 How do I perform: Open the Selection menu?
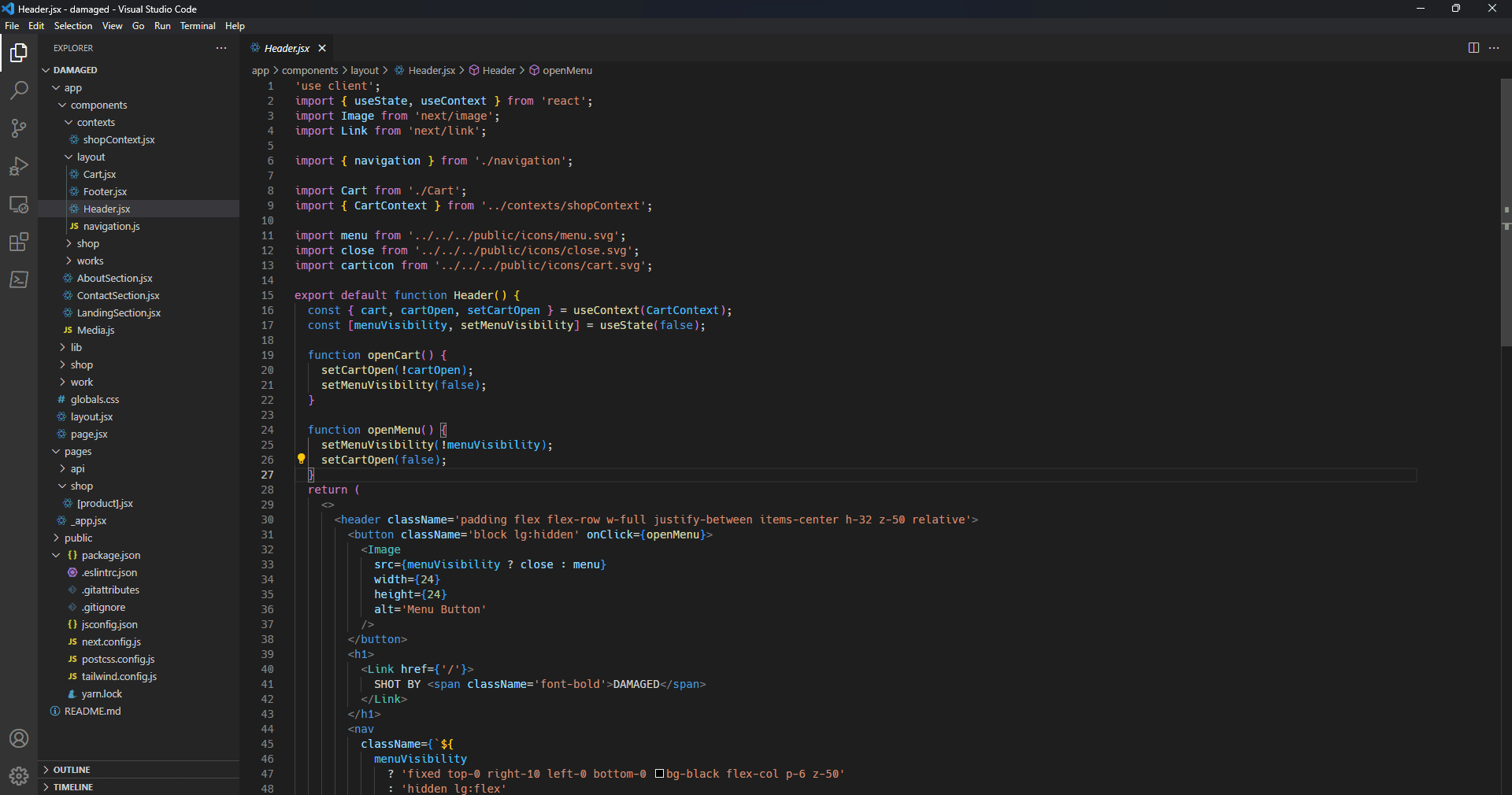click(x=73, y=26)
